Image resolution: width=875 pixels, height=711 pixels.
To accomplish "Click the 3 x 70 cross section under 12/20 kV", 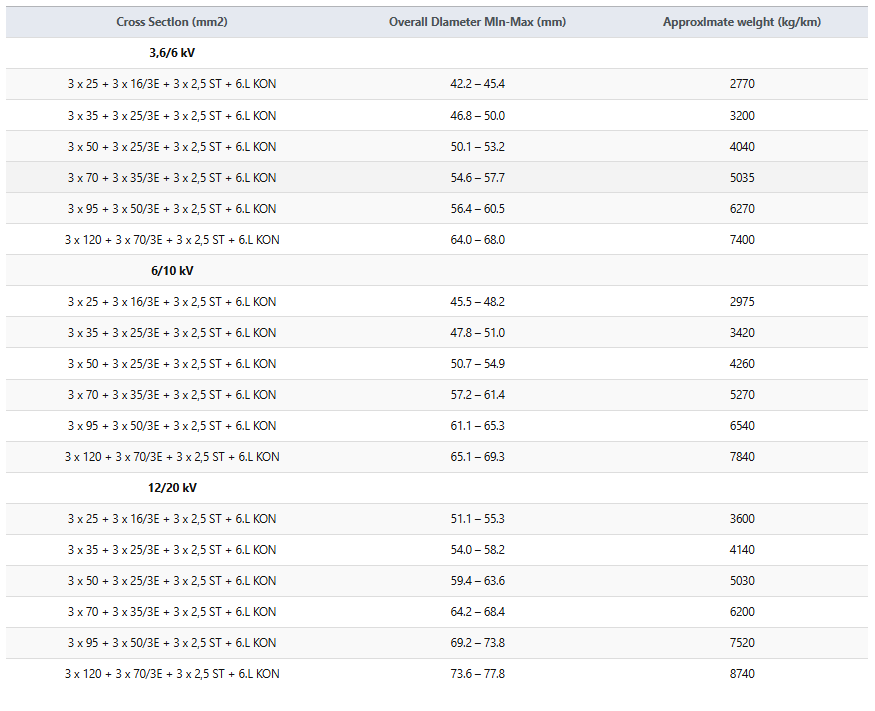I will click(172, 612).
